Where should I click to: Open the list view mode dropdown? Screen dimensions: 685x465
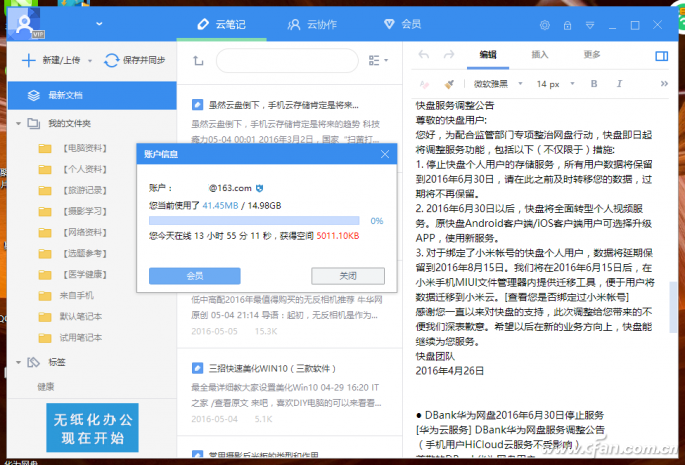(378, 60)
